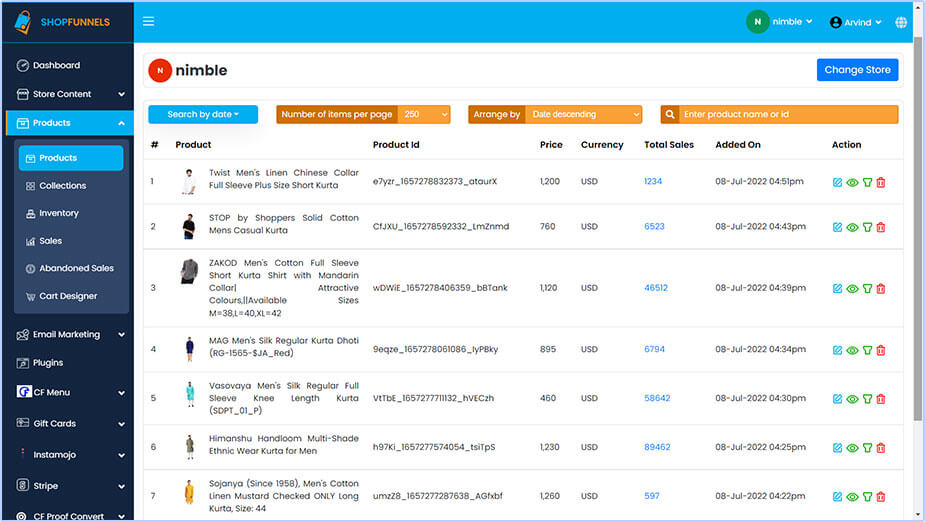
Task: Expand the Gift Cards sidebar menu
Action: click(x=70, y=423)
